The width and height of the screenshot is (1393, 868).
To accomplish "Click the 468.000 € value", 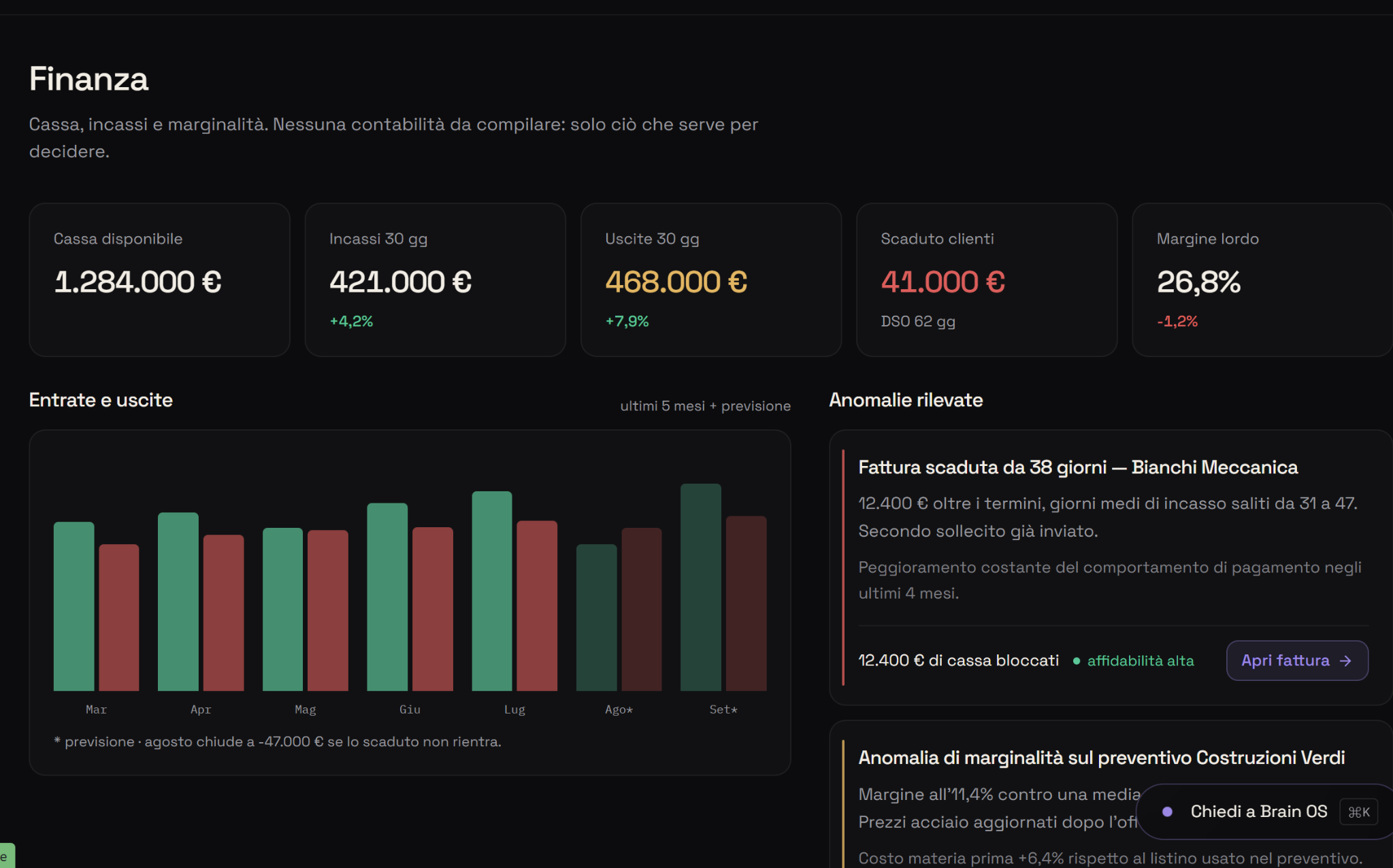I will click(x=676, y=282).
